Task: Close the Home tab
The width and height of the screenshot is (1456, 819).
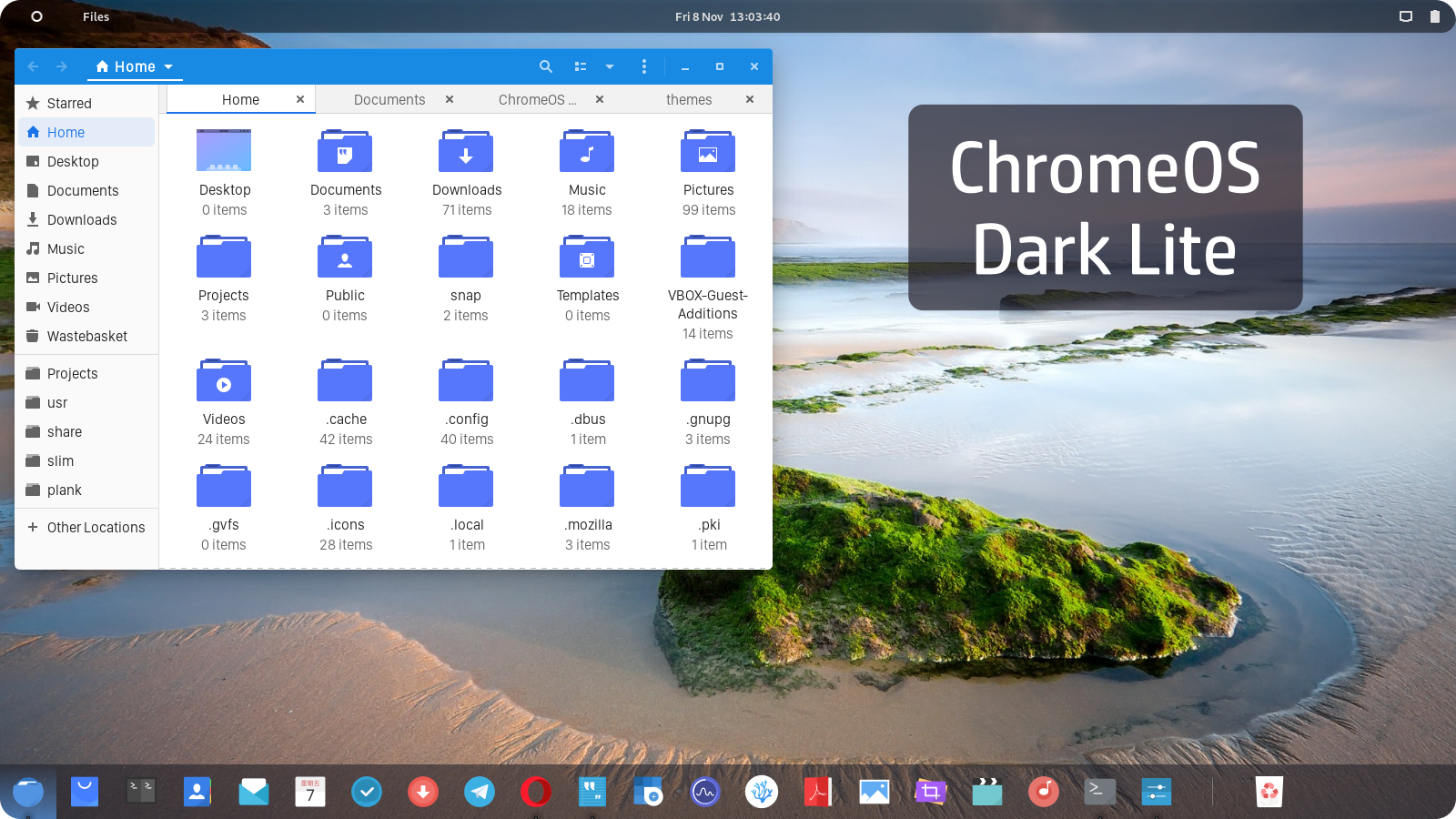Action: click(x=300, y=99)
